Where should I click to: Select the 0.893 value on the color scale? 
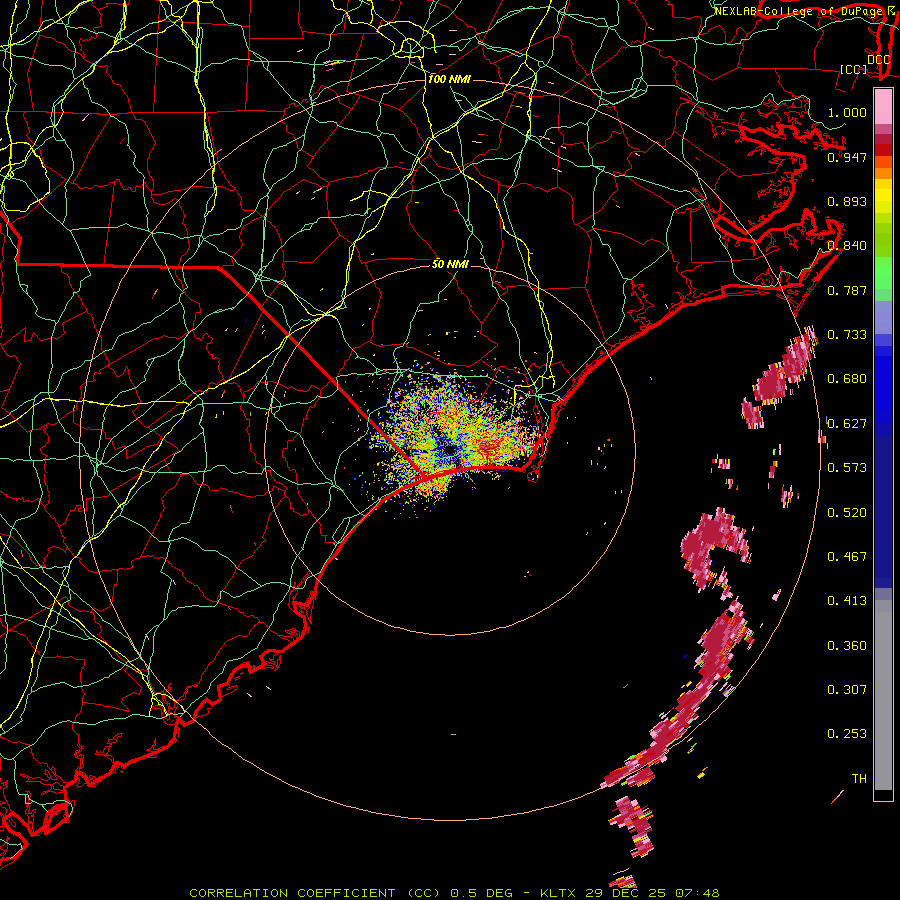[x=847, y=201]
